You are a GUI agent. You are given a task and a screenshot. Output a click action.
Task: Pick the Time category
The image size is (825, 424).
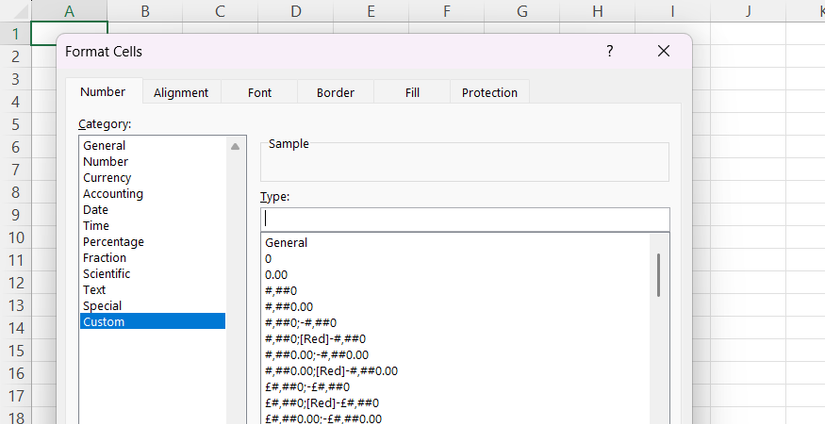(x=153, y=226)
